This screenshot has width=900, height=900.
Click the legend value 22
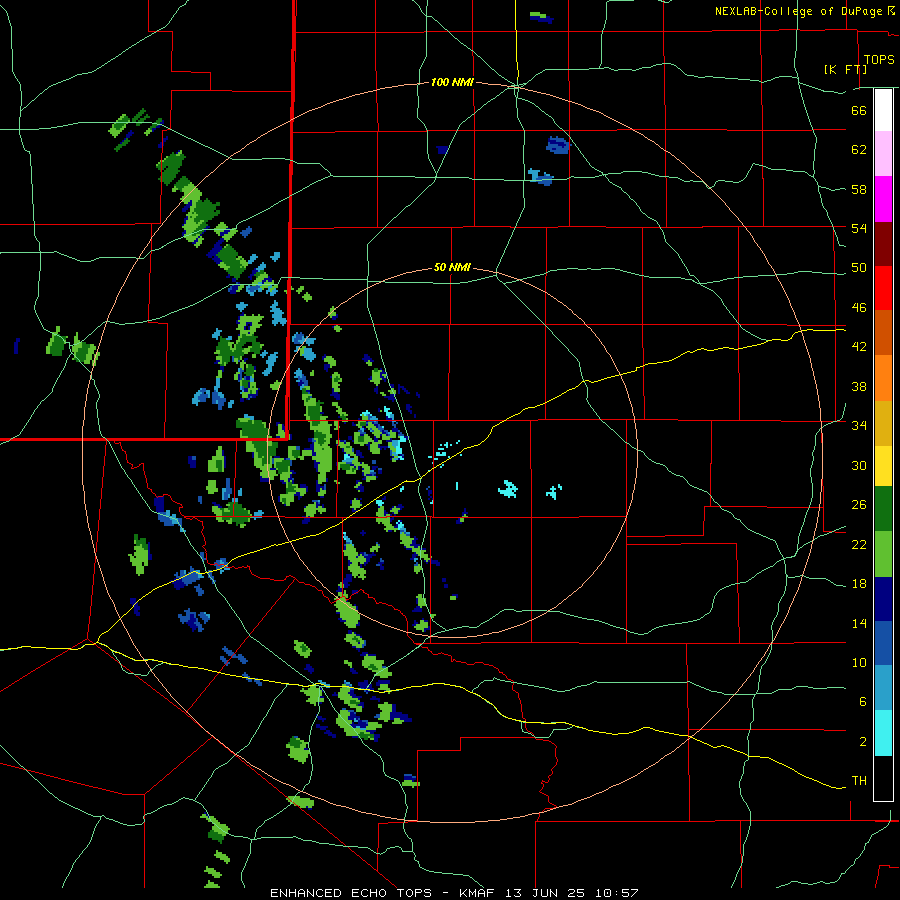859,545
